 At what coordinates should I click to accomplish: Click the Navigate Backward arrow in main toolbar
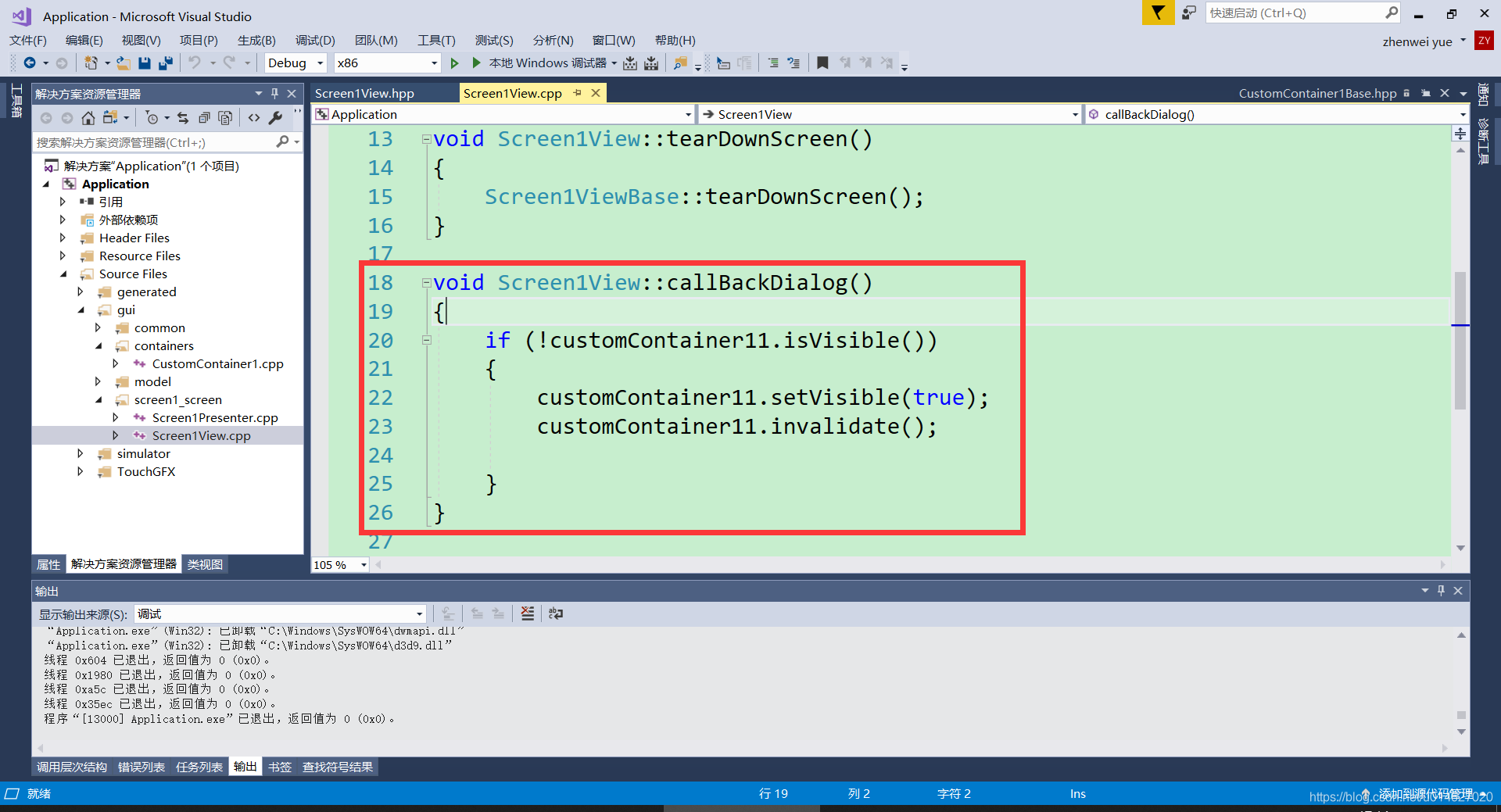pos(30,63)
